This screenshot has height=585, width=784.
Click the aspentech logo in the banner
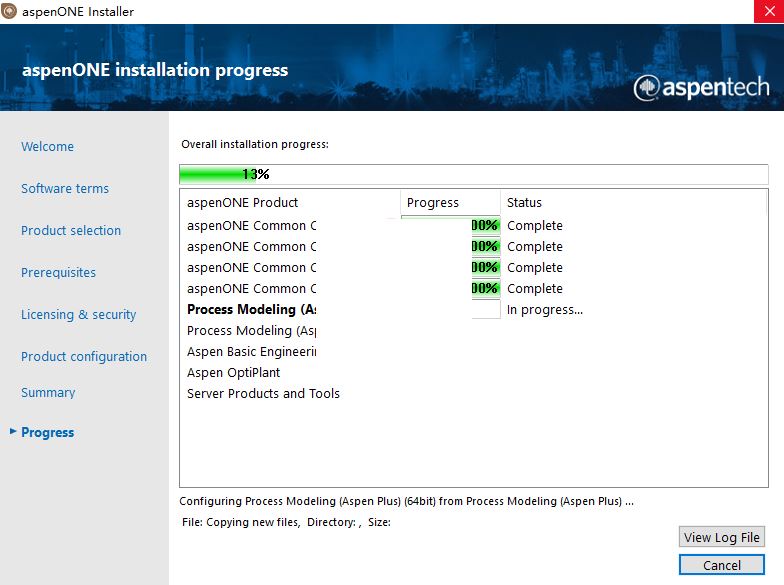[701, 88]
